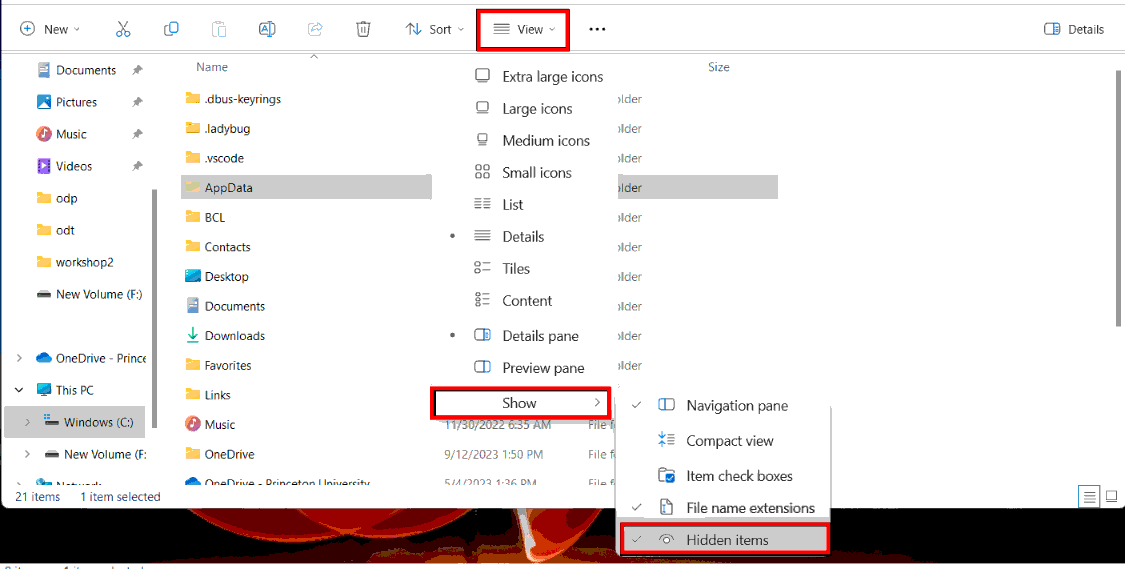The height and width of the screenshot is (569, 1125).
Task: Enable Item check boxes option
Action: (738, 476)
